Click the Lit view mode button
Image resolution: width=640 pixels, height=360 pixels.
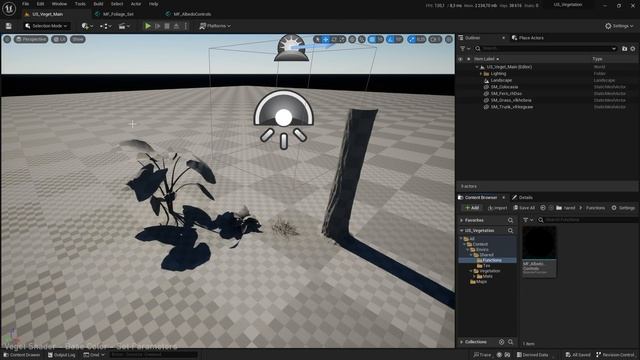click(x=59, y=39)
